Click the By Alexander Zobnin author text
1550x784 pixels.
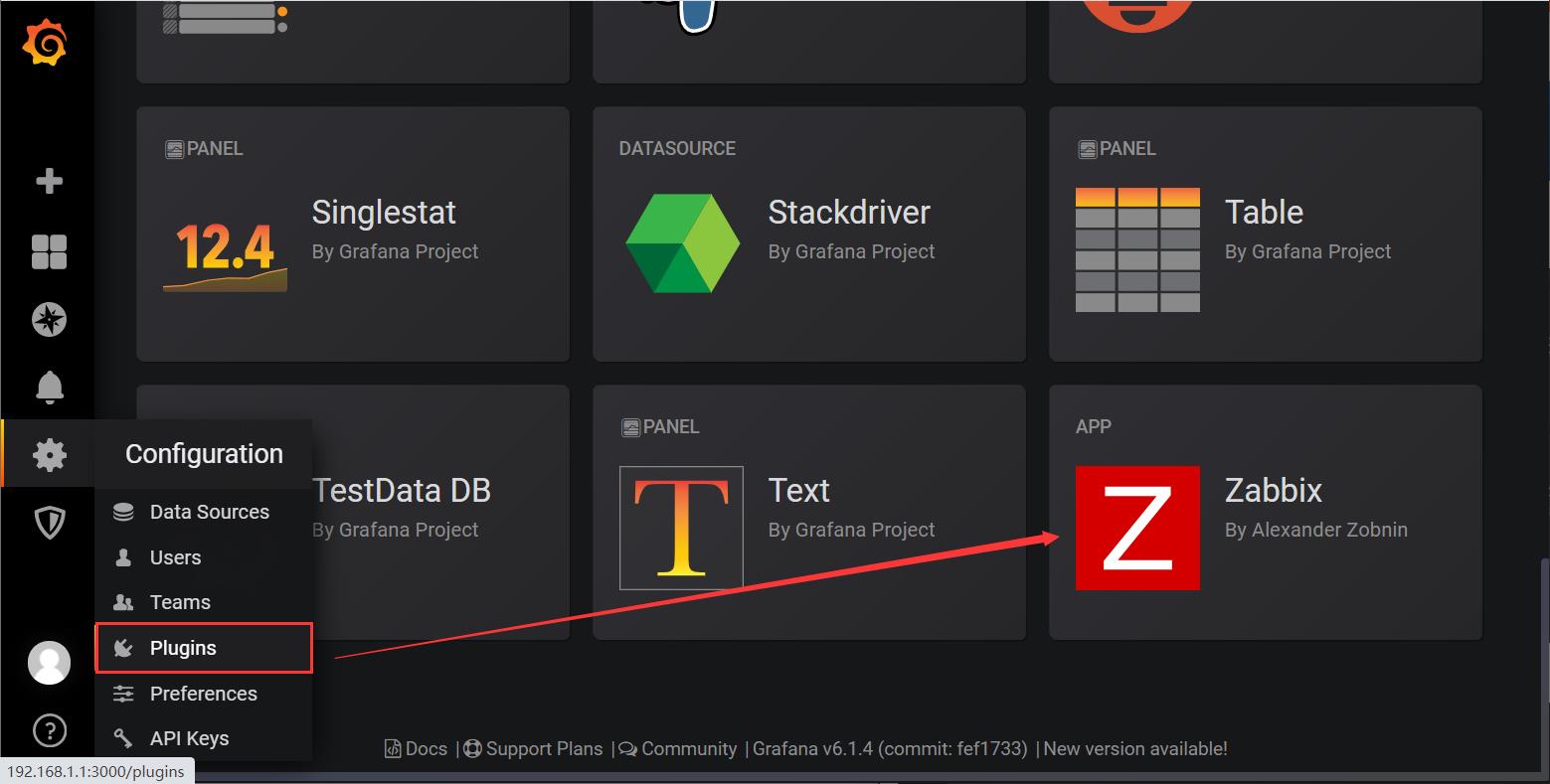(1316, 530)
